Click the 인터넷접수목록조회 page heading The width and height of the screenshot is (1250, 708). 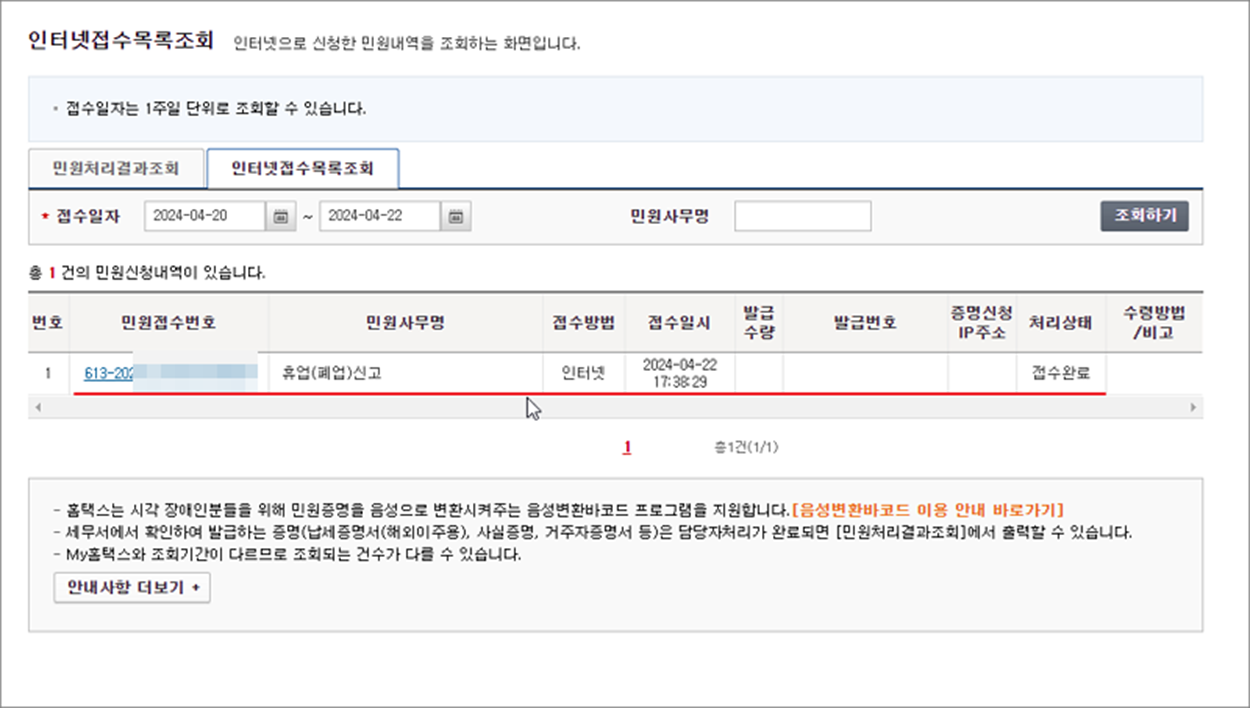(122, 41)
